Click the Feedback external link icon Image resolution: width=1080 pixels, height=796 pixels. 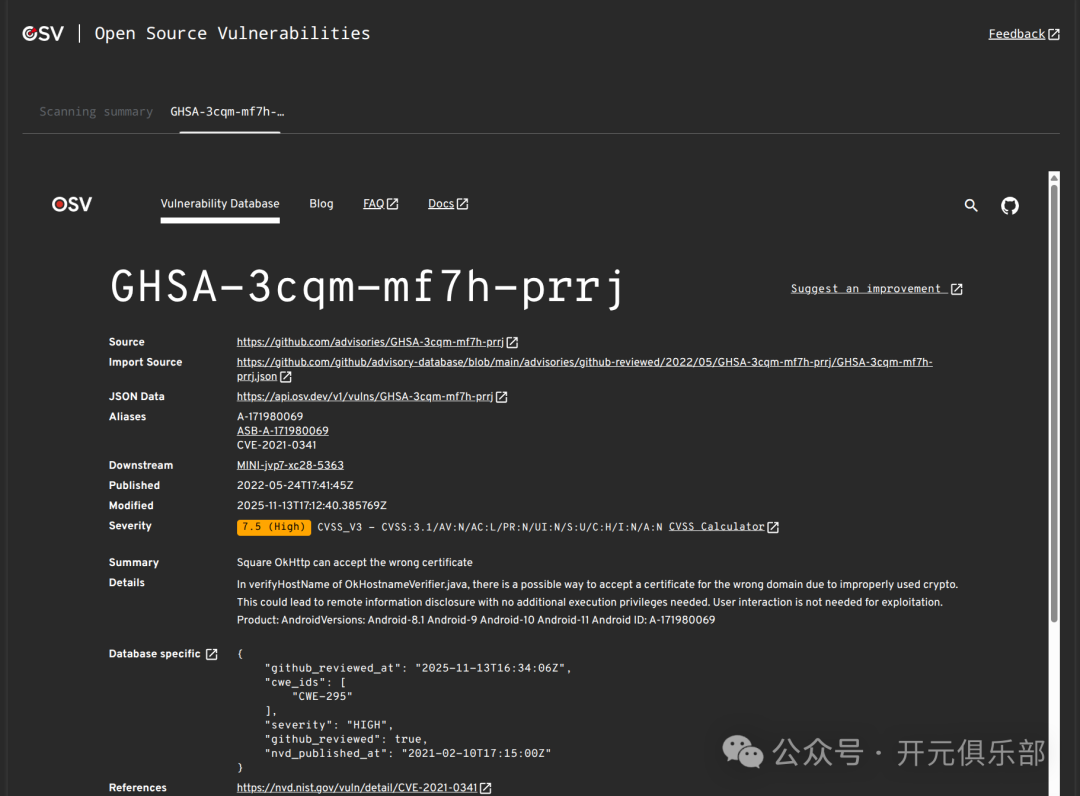click(1054, 34)
